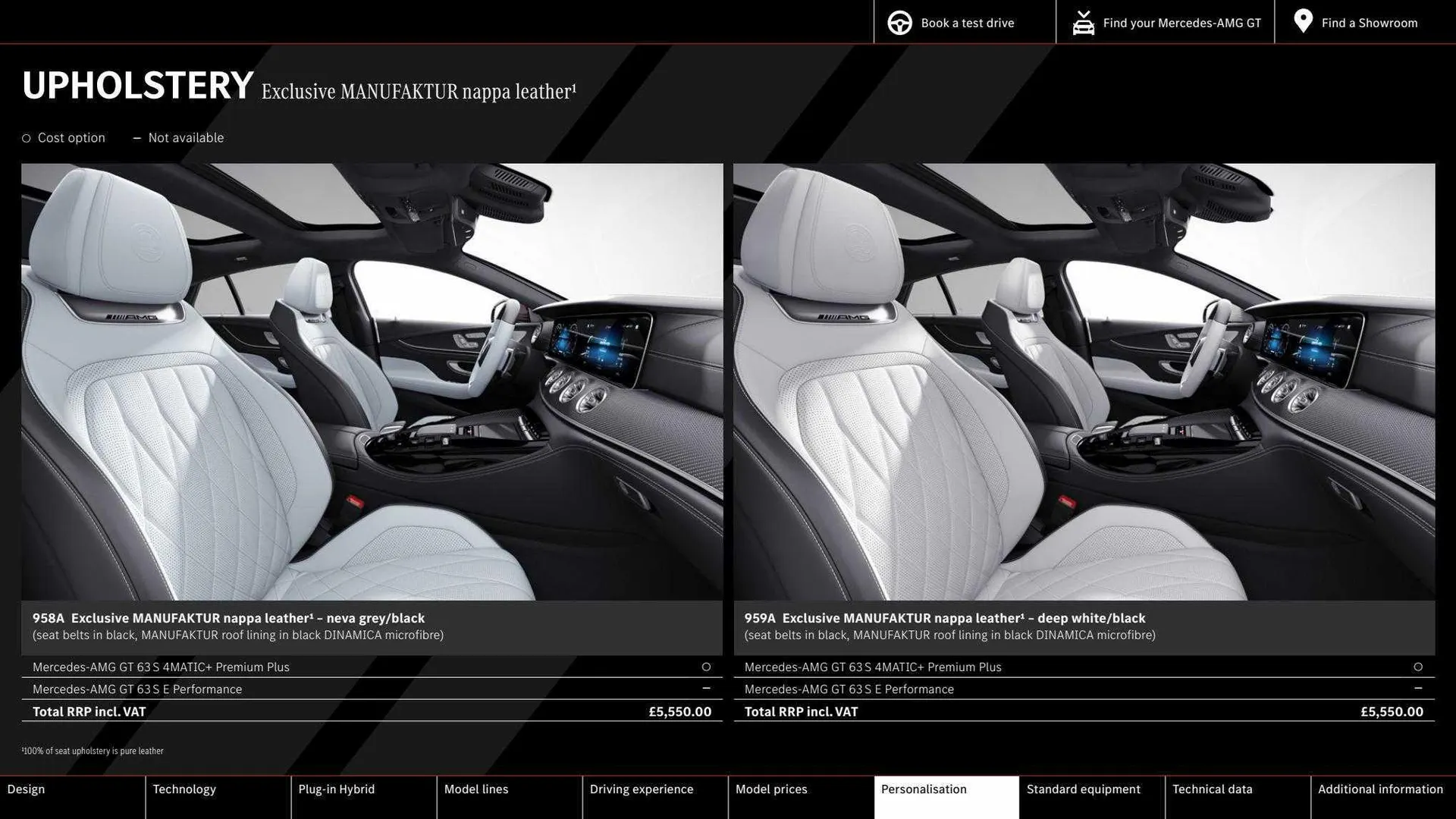The width and height of the screenshot is (1456, 819).
Task: Select the unavailable marker for 959A E Performance
Action: (1418, 689)
